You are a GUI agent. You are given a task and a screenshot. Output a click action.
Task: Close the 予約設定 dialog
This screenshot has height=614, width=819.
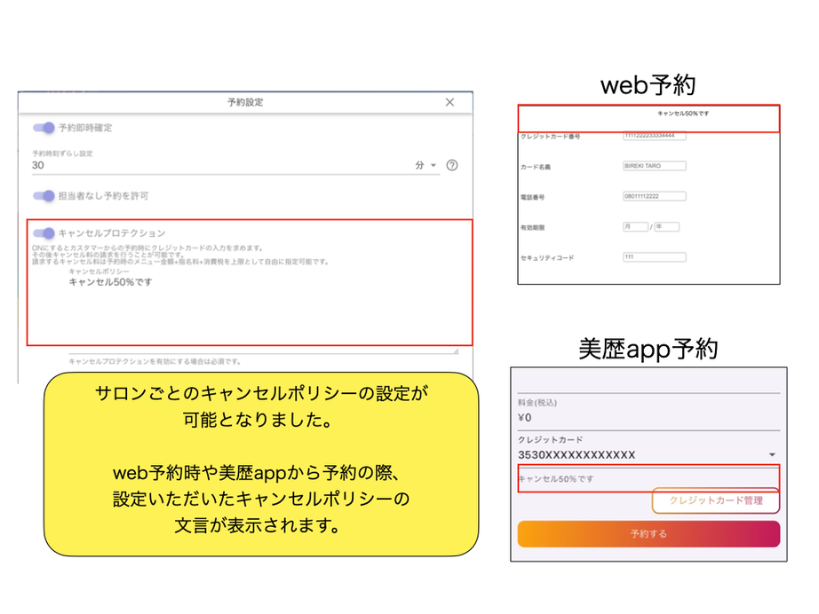coord(450,102)
